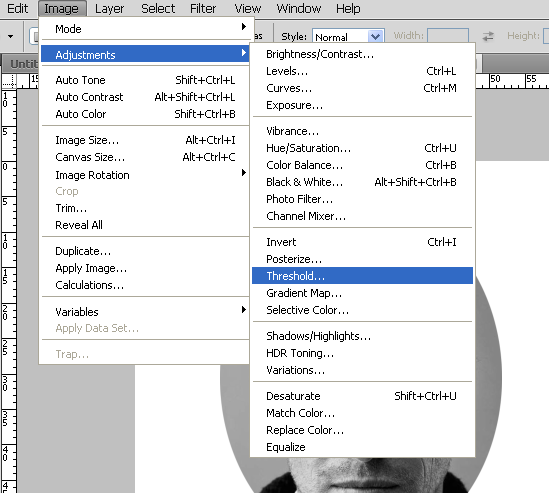549x493 pixels.
Task: Open Variations adjustment
Action: click(x=362, y=370)
